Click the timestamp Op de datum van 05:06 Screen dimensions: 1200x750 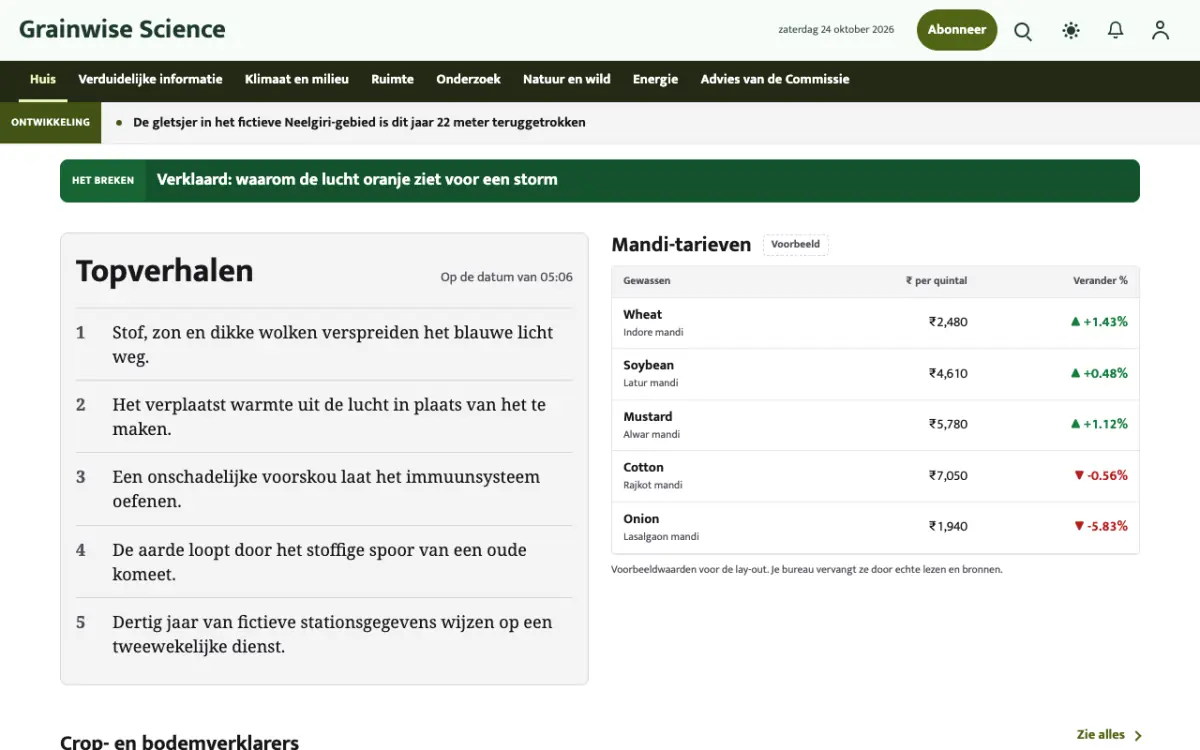pos(507,277)
